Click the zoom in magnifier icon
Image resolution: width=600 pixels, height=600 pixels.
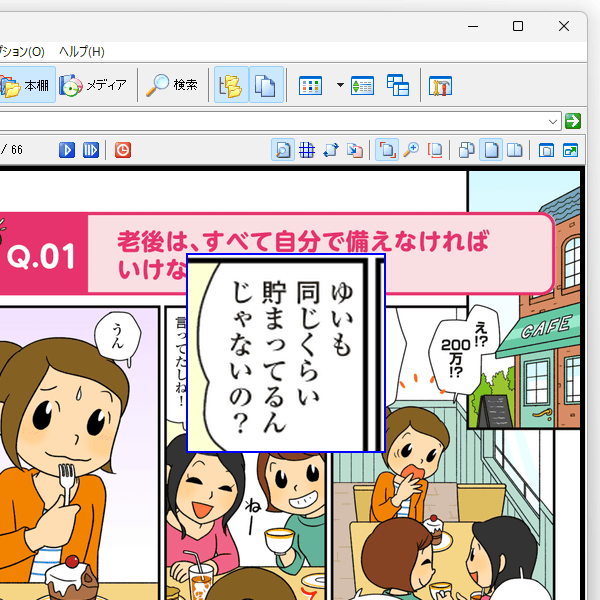point(411,150)
